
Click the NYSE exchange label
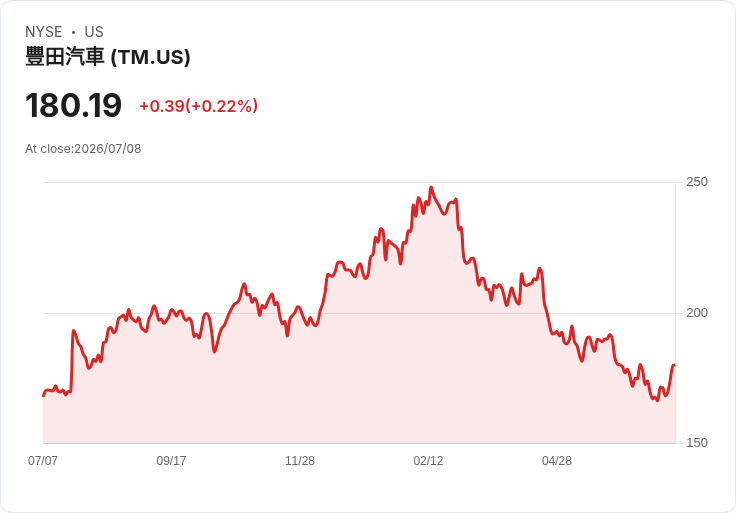(x=44, y=32)
